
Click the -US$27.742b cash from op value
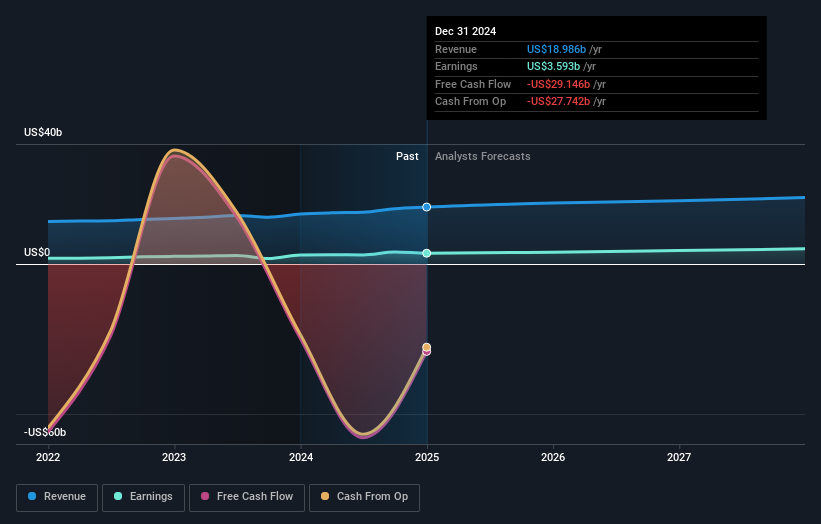pyautogui.click(x=559, y=102)
